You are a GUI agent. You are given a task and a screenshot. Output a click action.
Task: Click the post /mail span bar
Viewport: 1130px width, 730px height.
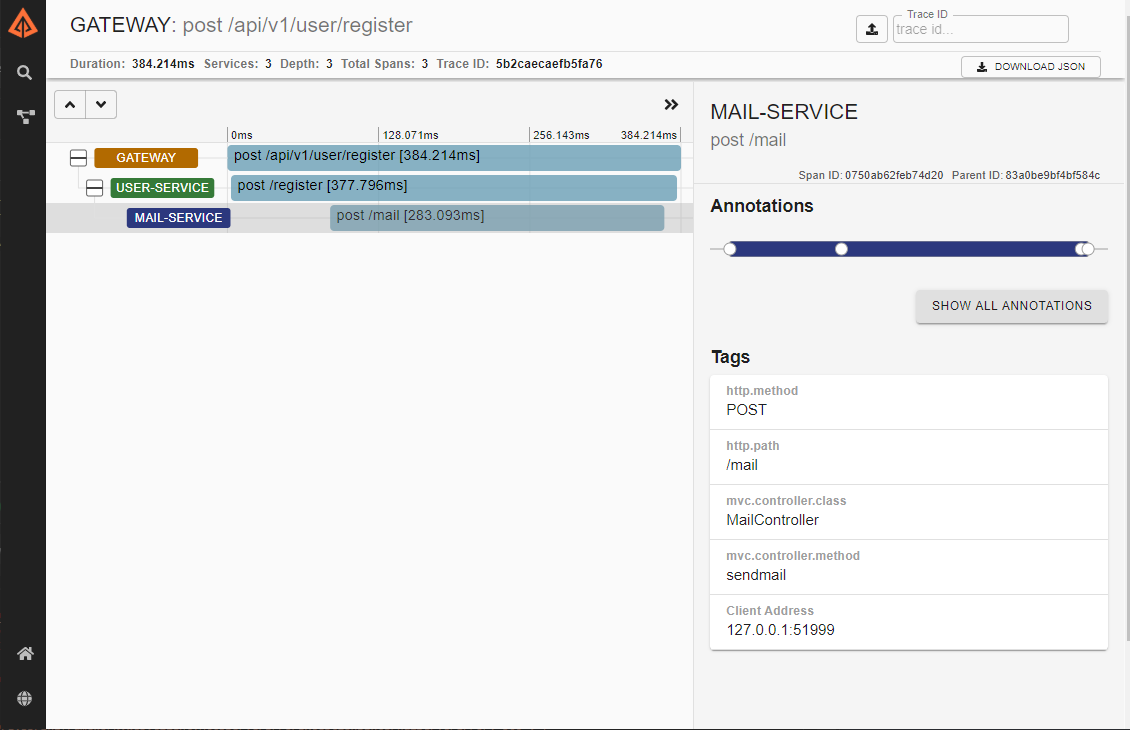click(x=497, y=218)
